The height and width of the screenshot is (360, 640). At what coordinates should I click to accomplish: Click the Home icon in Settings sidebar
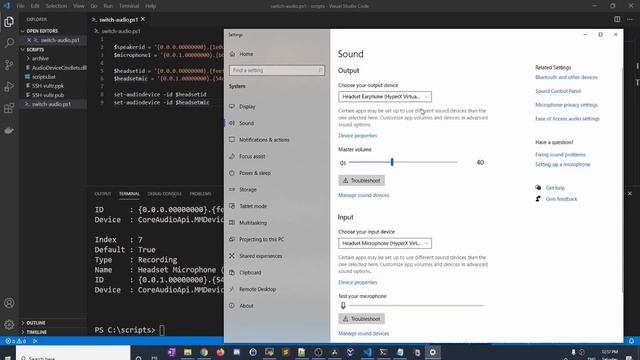[x=232, y=54]
